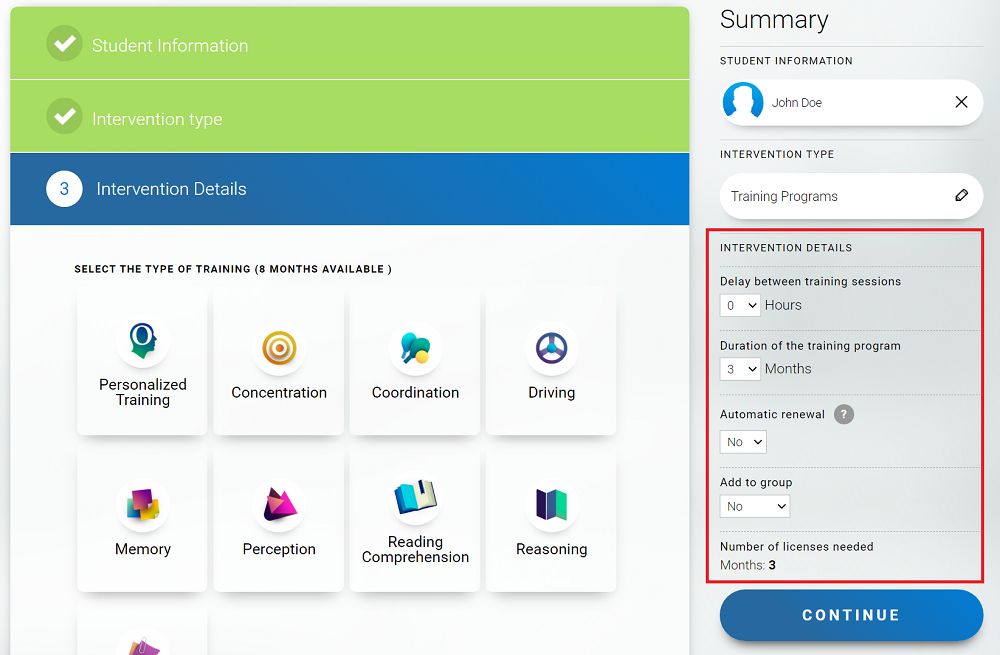Open the duration Months dropdown

click(740, 369)
